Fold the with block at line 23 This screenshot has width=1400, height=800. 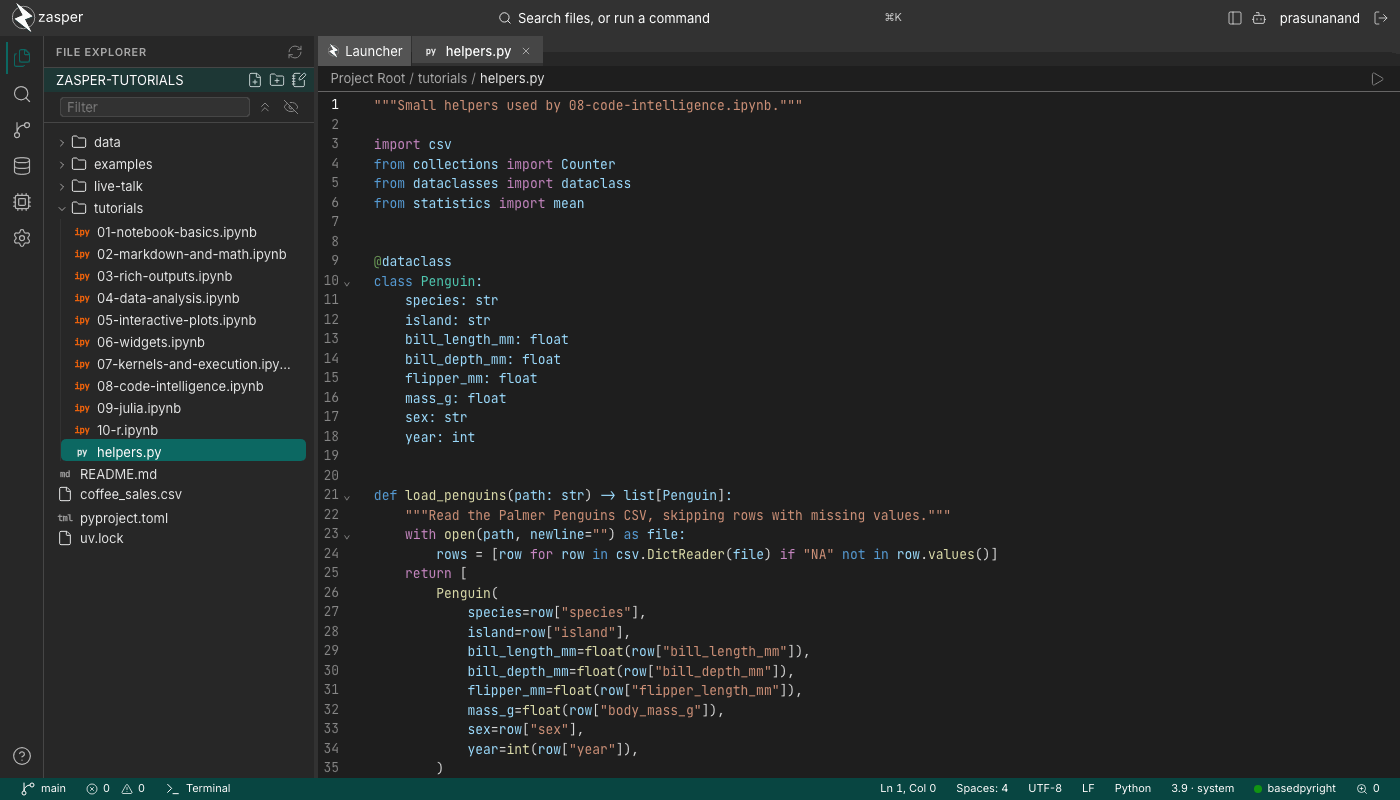coord(347,535)
